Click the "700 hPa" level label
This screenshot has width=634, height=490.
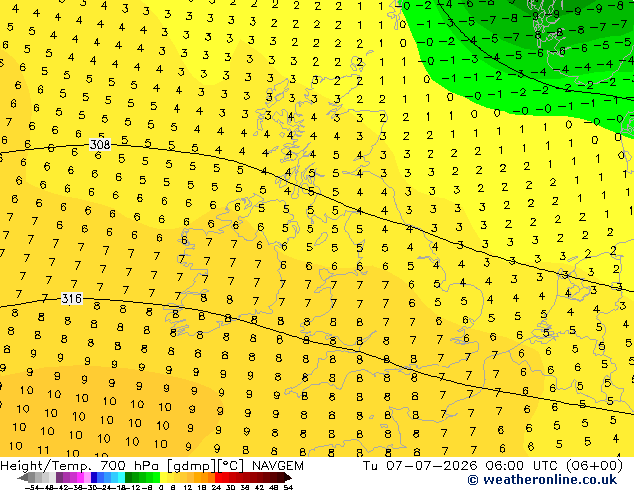click(x=129, y=466)
